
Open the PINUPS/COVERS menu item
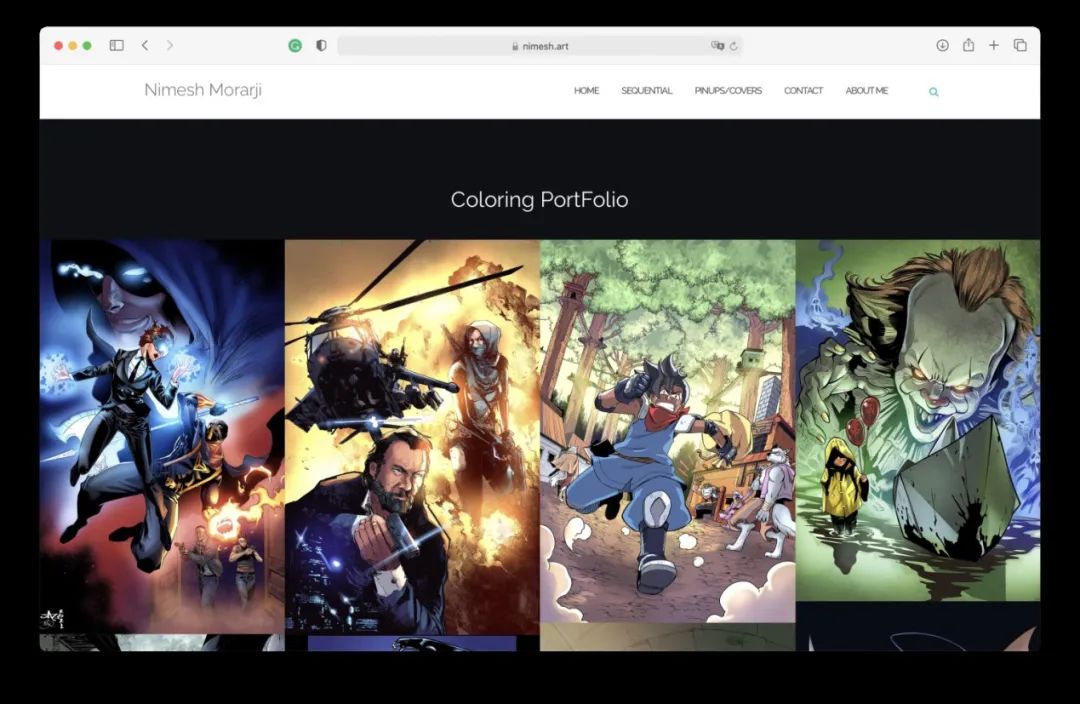pyautogui.click(x=728, y=90)
